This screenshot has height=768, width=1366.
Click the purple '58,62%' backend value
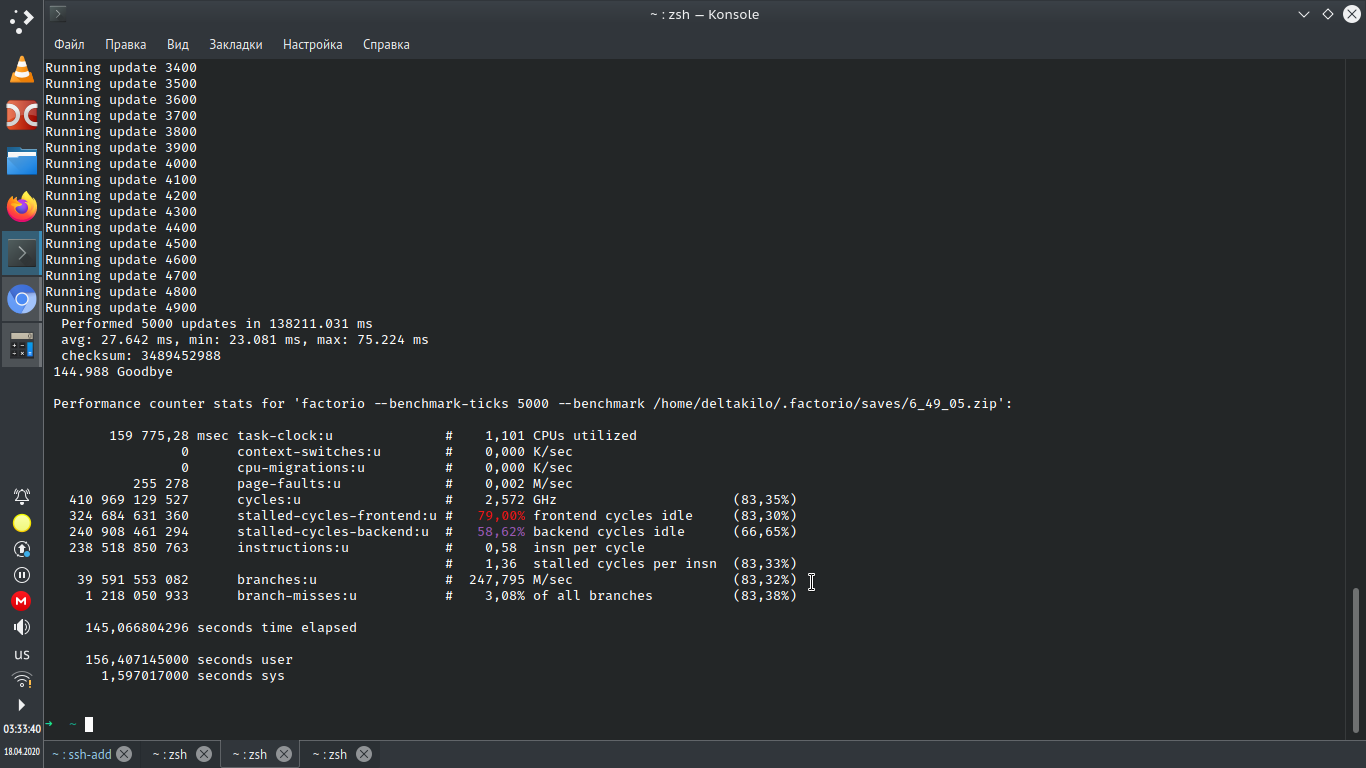(501, 532)
